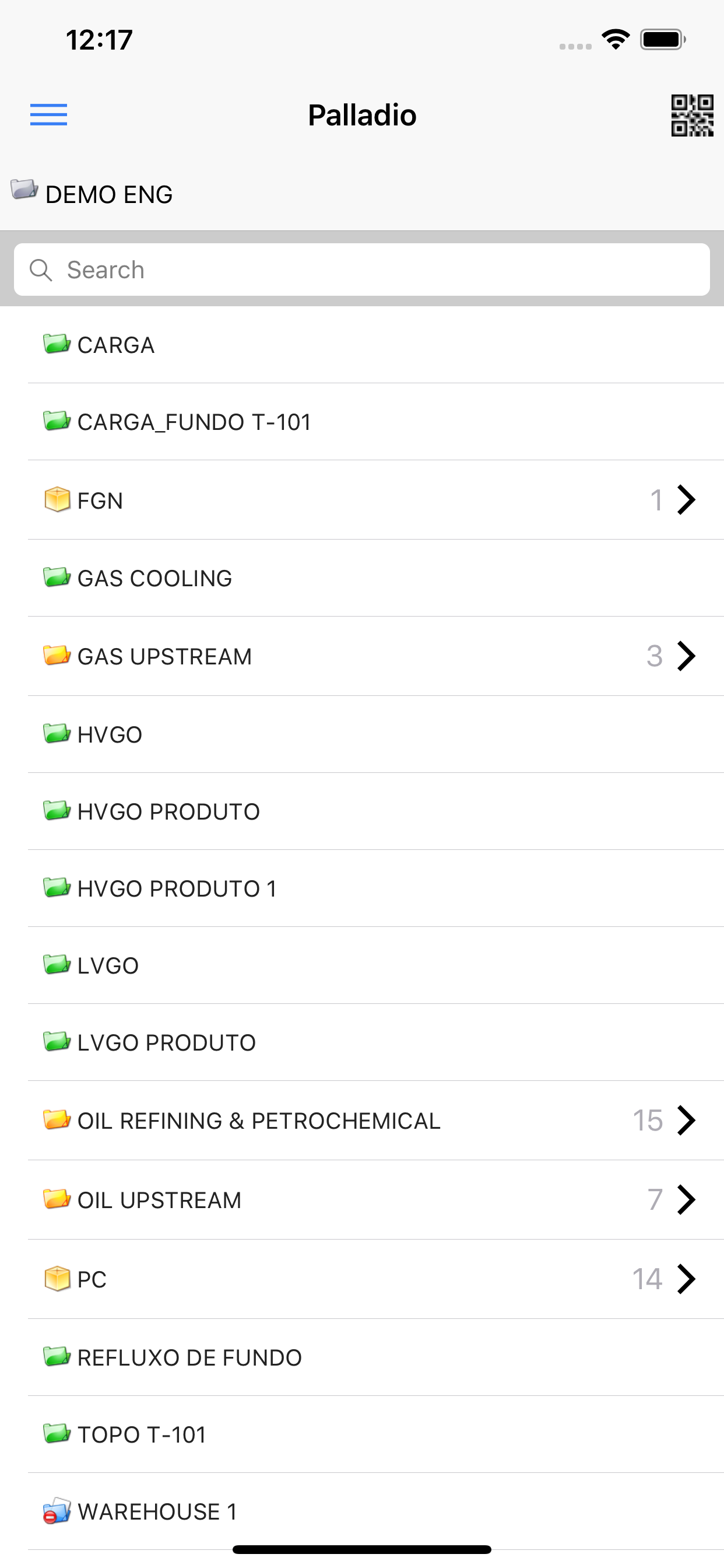The height and width of the screenshot is (1568, 724).
Task: Tap the QR code scanner icon
Action: pyautogui.click(x=692, y=115)
